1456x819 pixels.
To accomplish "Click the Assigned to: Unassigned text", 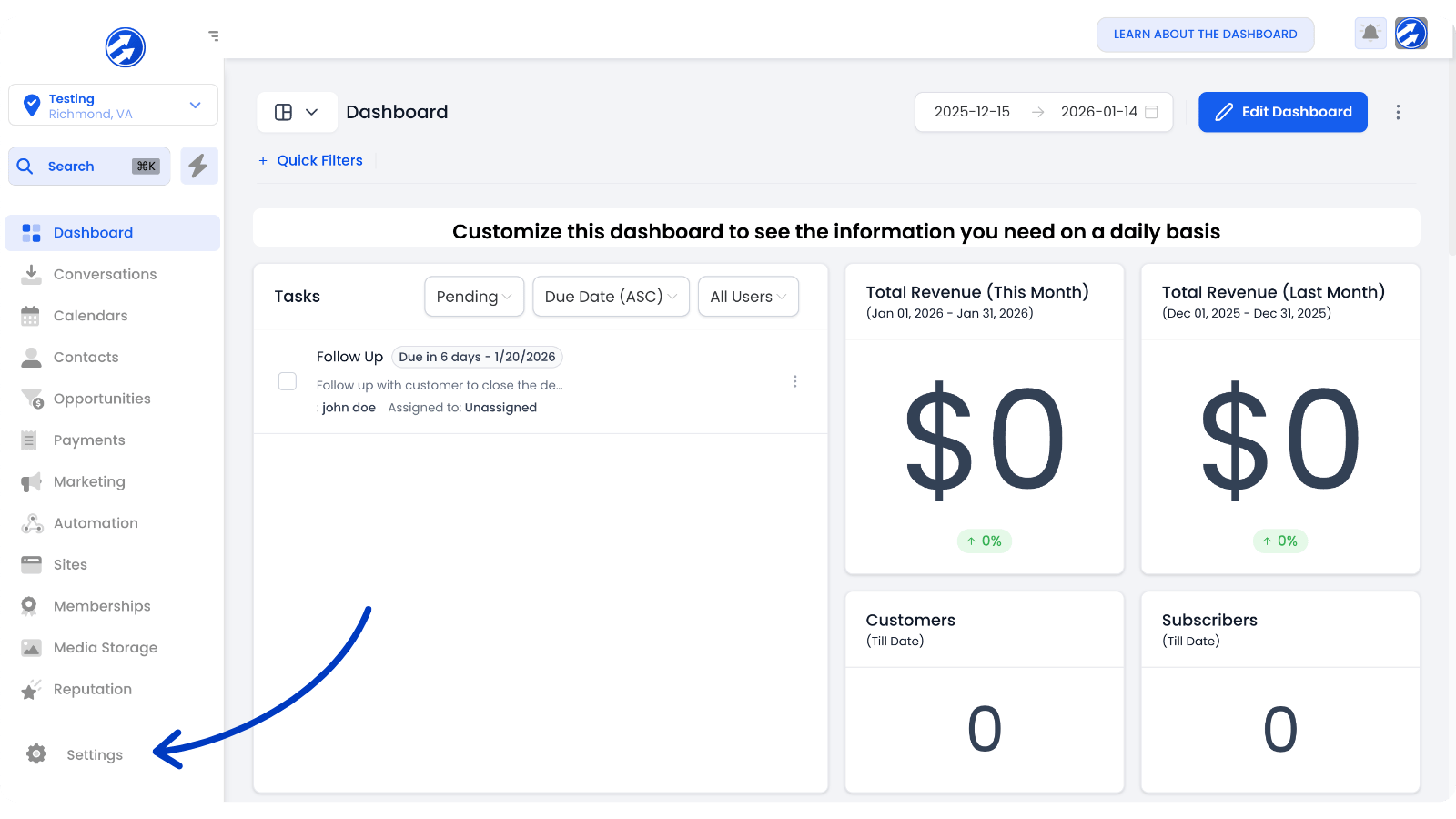I will click(x=462, y=408).
